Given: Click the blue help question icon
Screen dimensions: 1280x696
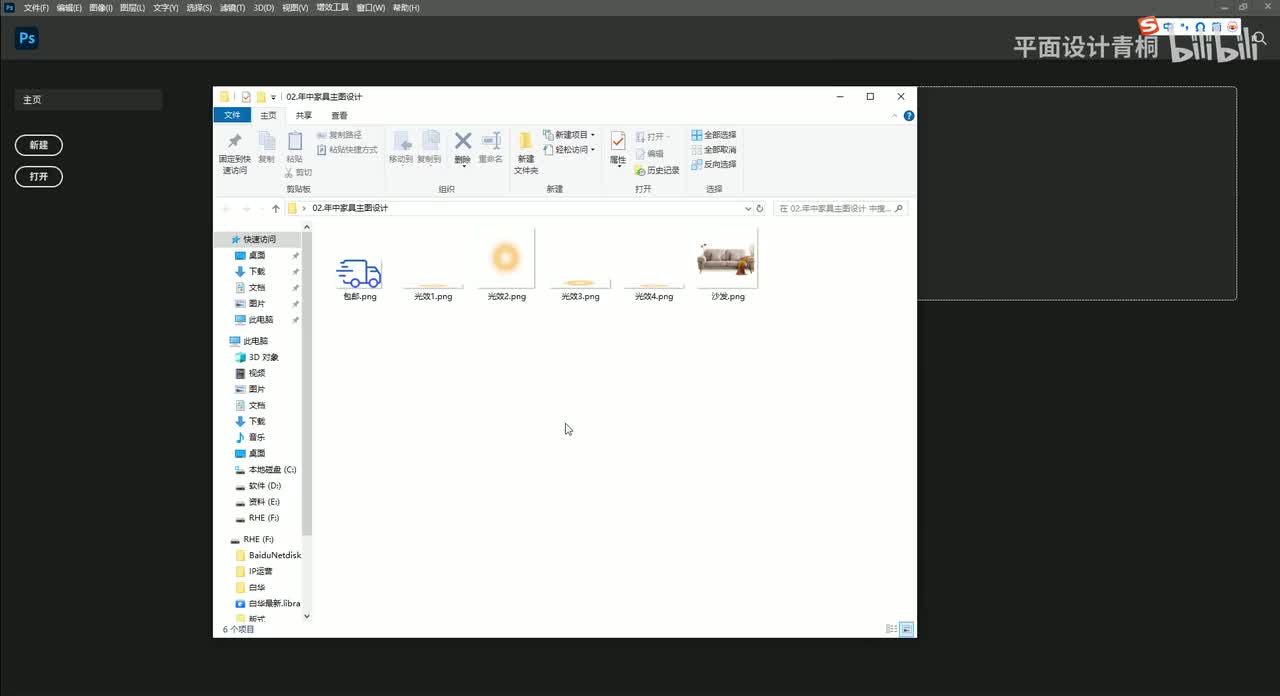Looking at the screenshot, I should coord(909,116).
